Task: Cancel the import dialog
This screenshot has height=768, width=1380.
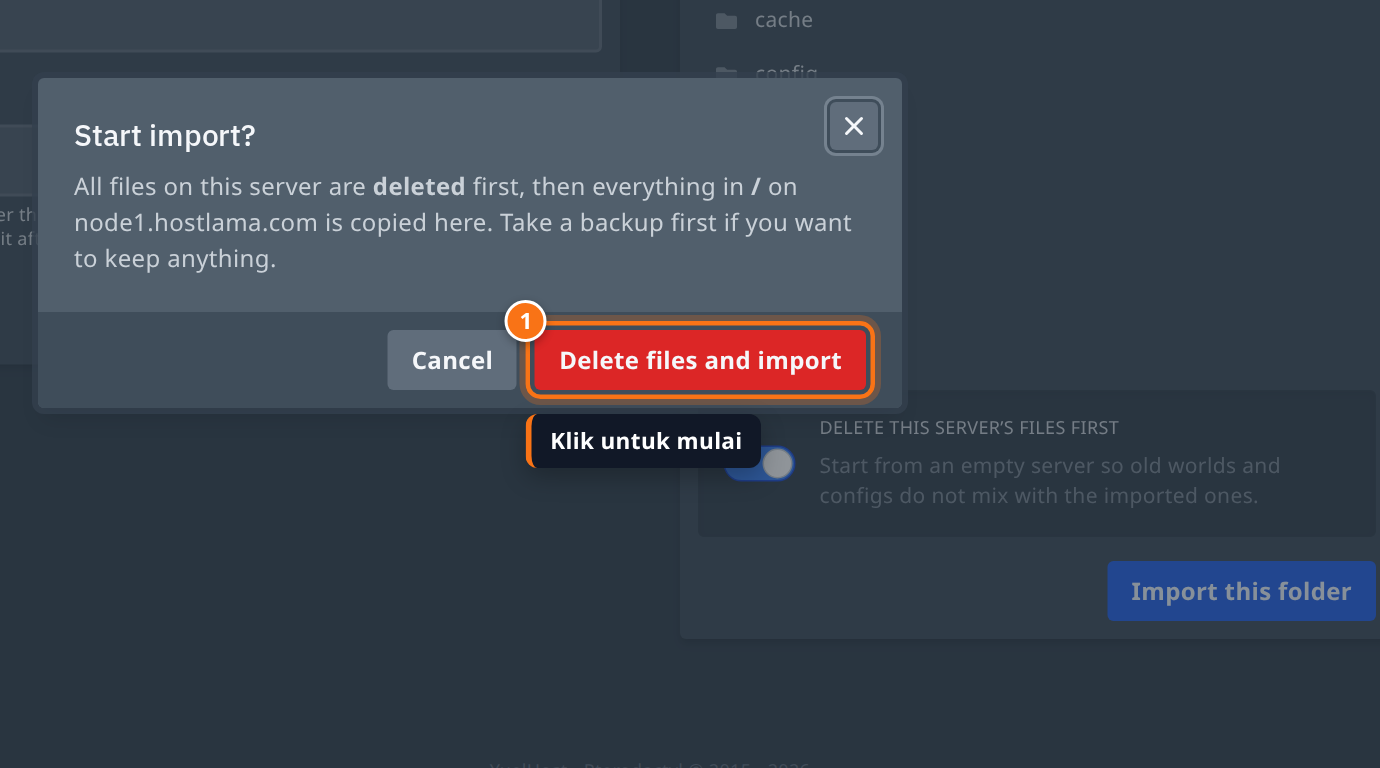Action: click(x=452, y=360)
